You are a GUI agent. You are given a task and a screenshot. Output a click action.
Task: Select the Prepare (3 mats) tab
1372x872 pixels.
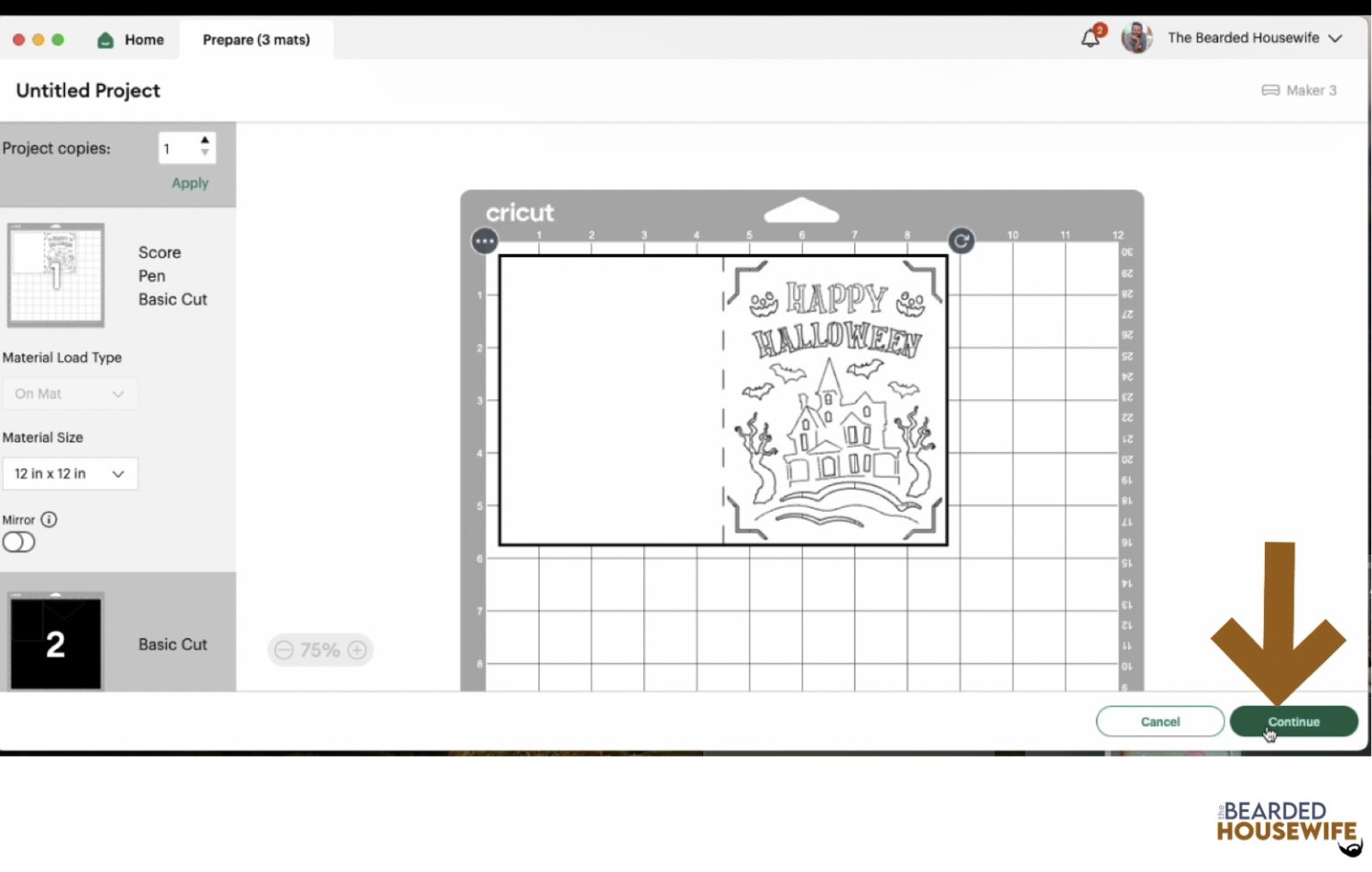pyautogui.click(x=256, y=39)
